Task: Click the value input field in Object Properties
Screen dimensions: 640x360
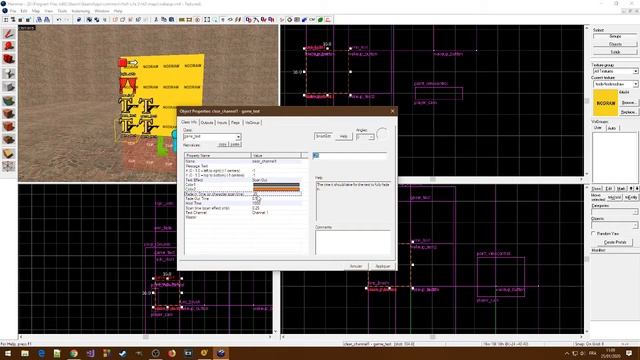Action: [349, 156]
